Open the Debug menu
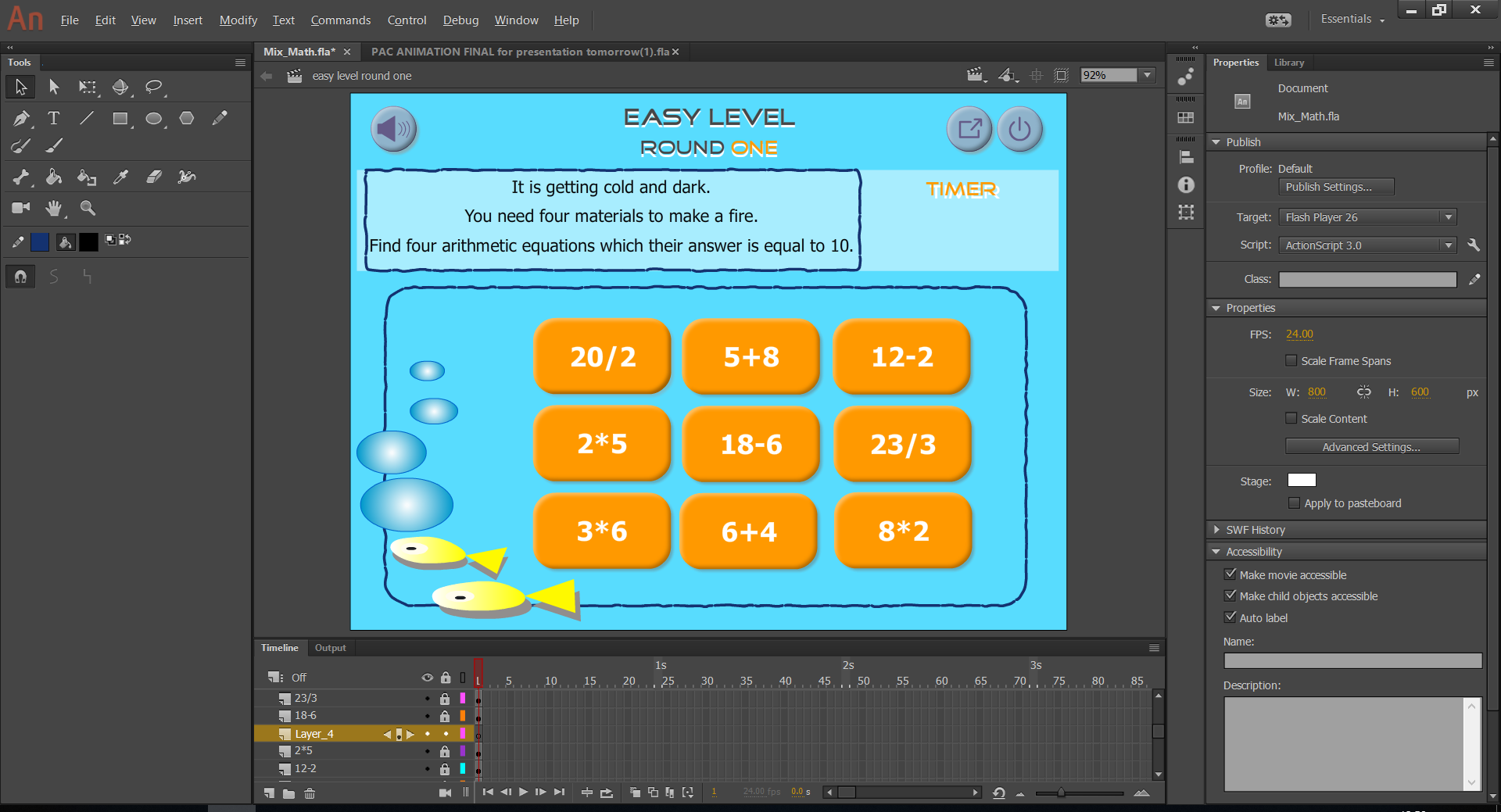 click(460, 20)
